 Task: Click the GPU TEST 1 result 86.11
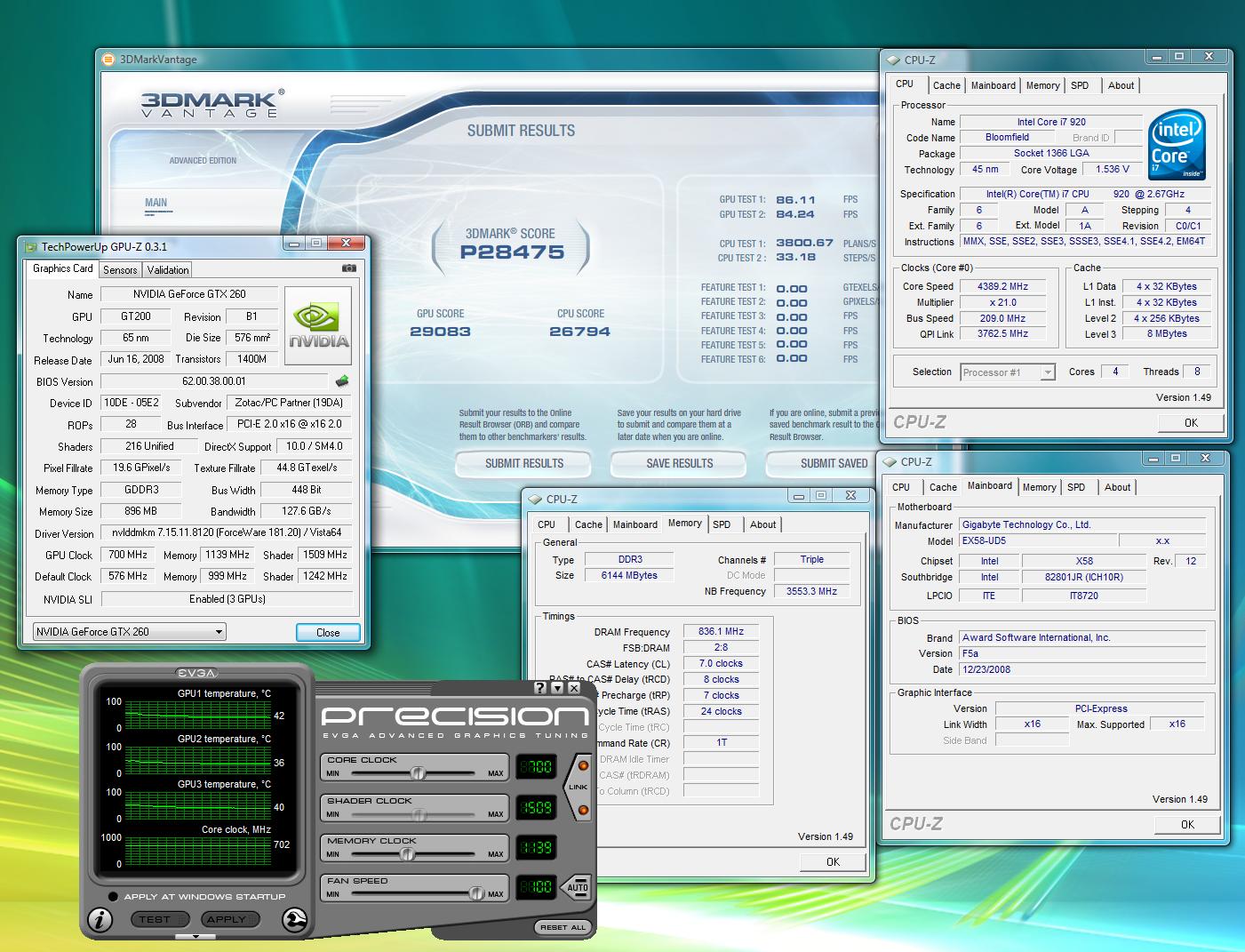(x=795, y=200)
